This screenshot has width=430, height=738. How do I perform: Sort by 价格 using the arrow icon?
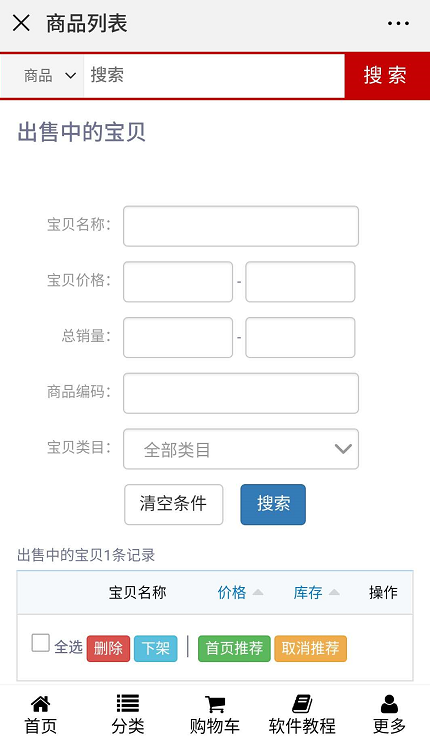point(258,593)
